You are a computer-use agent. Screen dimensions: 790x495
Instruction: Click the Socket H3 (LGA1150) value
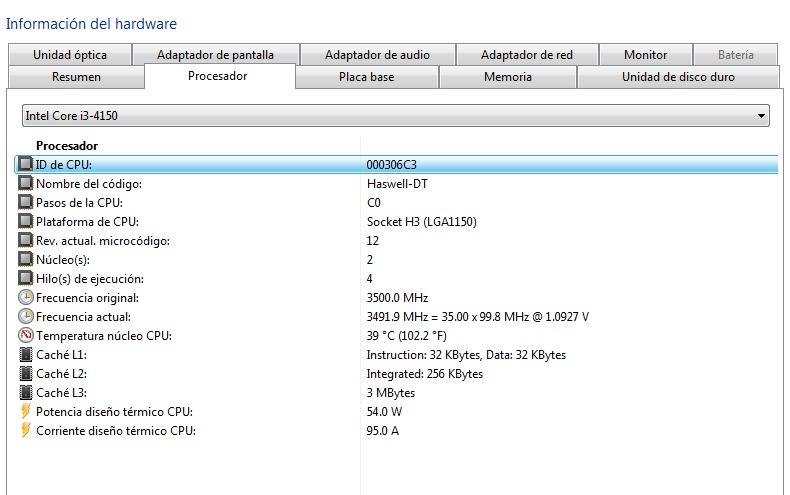(422, 222)
